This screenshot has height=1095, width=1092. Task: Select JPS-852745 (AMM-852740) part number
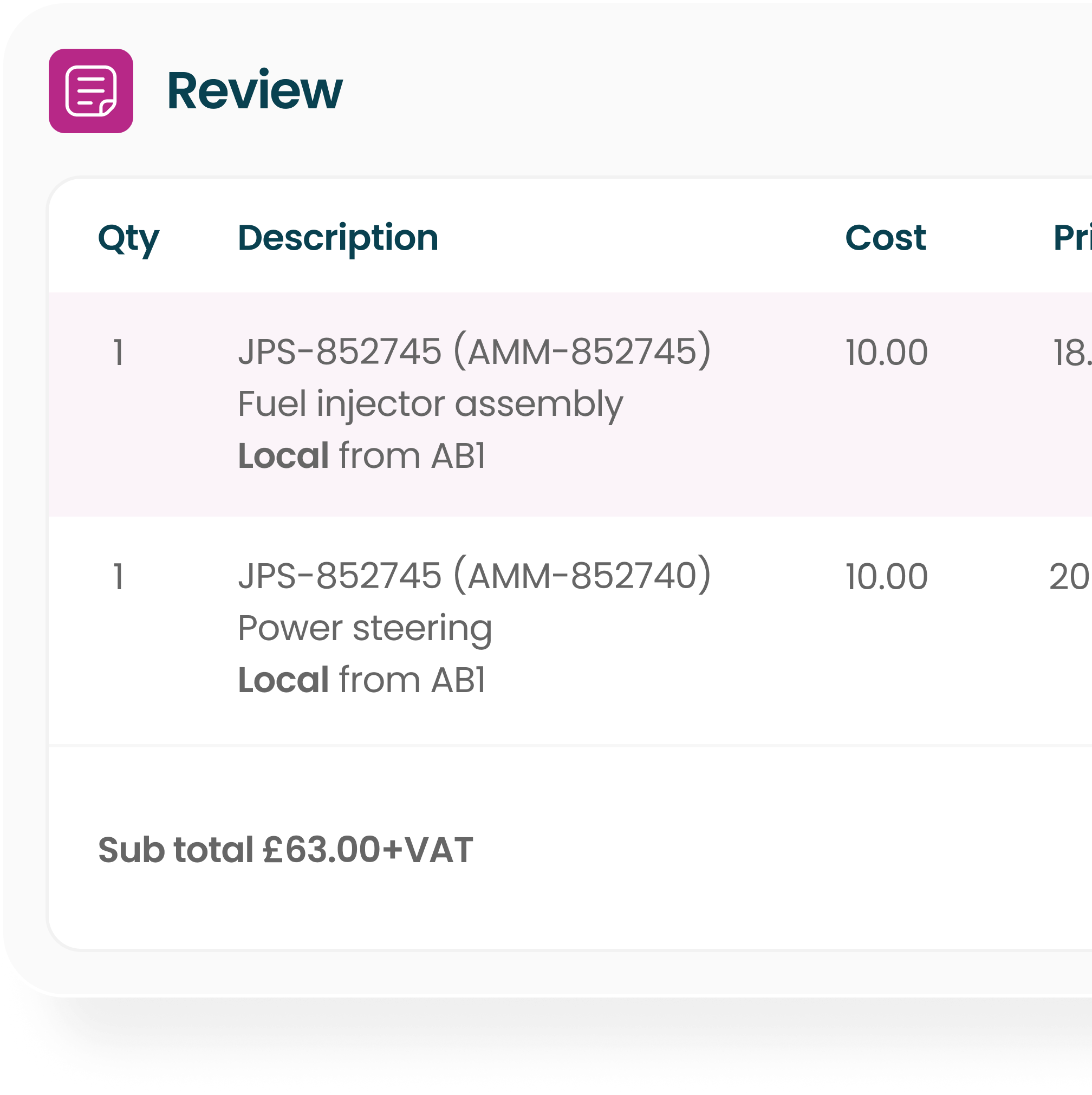474,575
